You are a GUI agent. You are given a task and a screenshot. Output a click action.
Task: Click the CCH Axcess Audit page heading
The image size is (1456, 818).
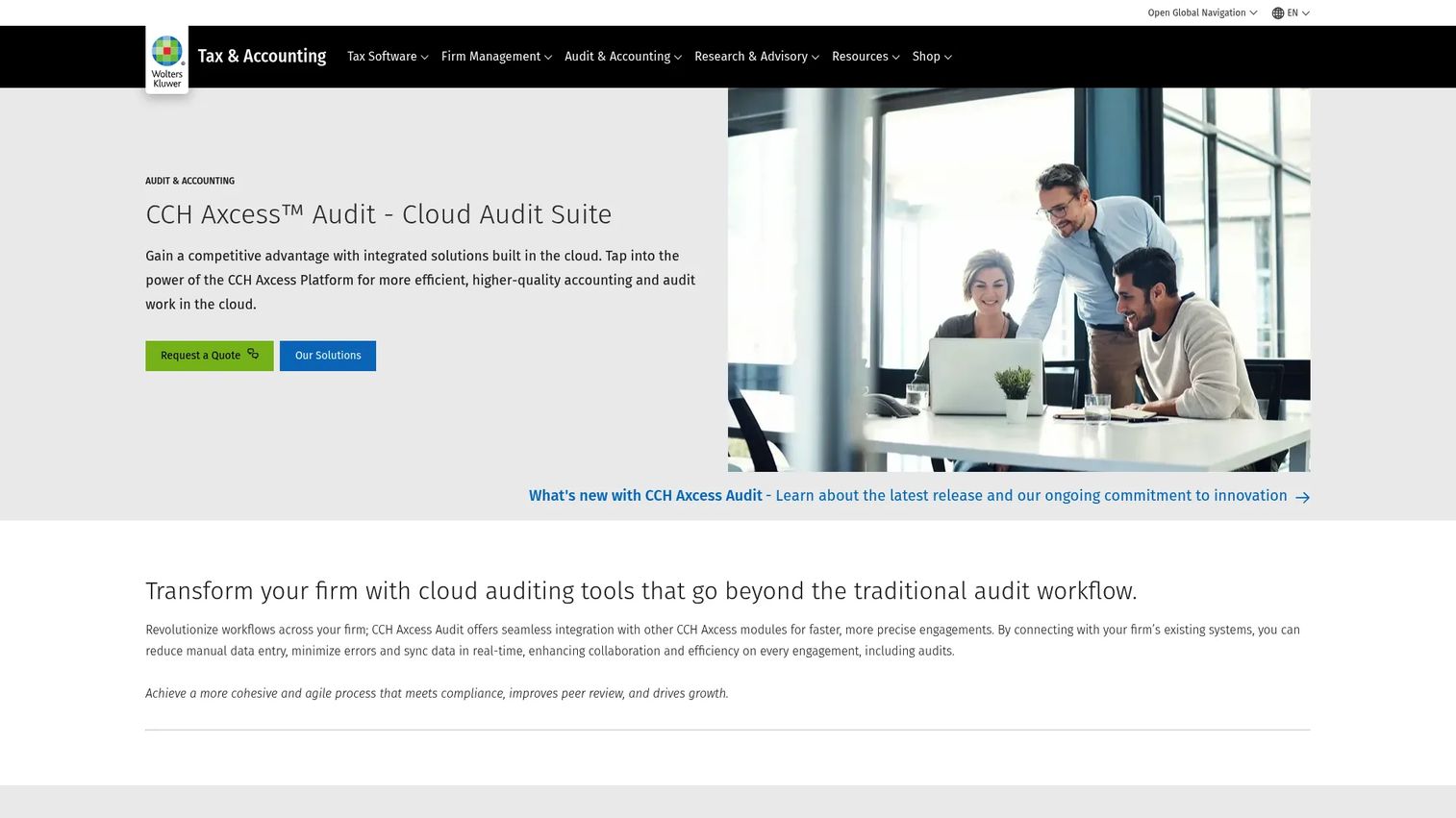(x=379, y=214)
